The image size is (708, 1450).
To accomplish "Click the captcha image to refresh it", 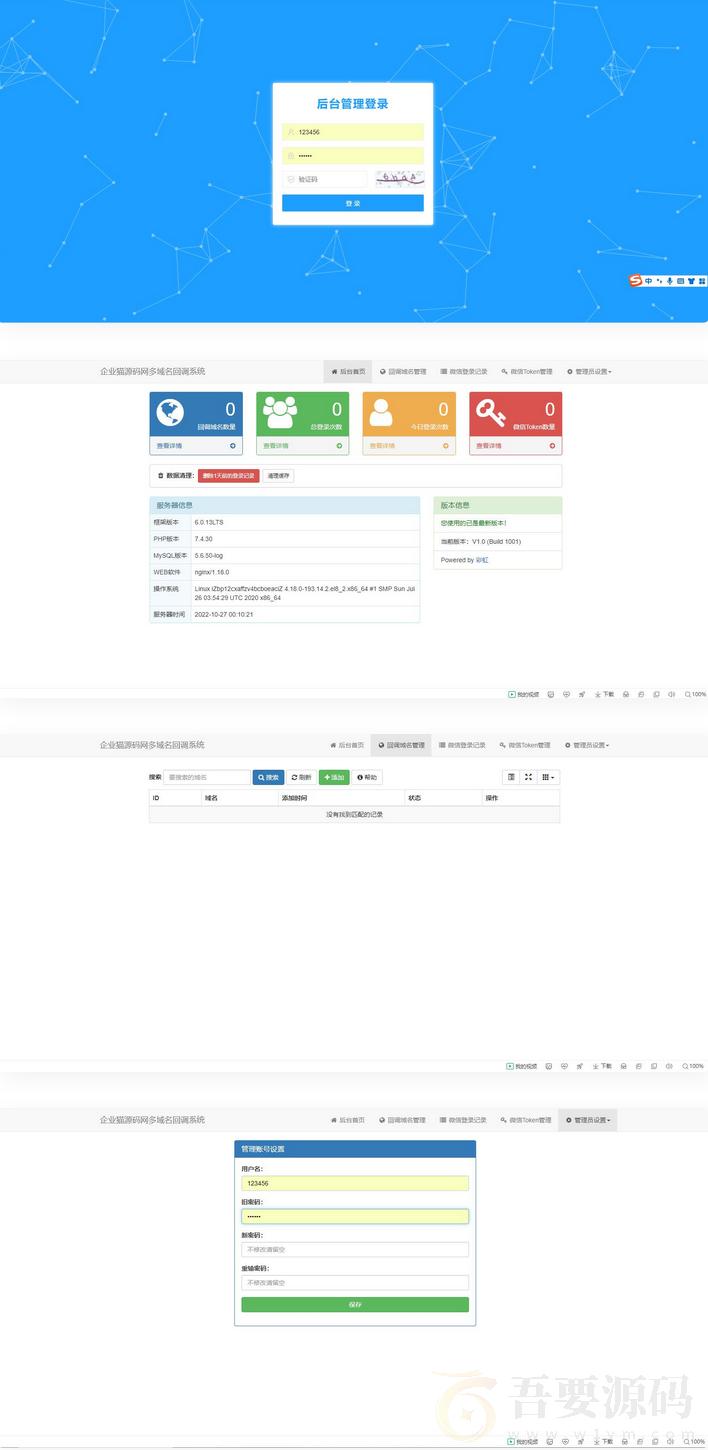I will pyautogui.click(x=399, y=179).
